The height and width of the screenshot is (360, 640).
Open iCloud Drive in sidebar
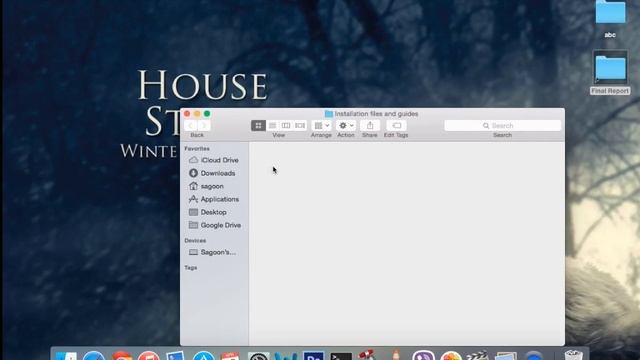click(214, 160)
